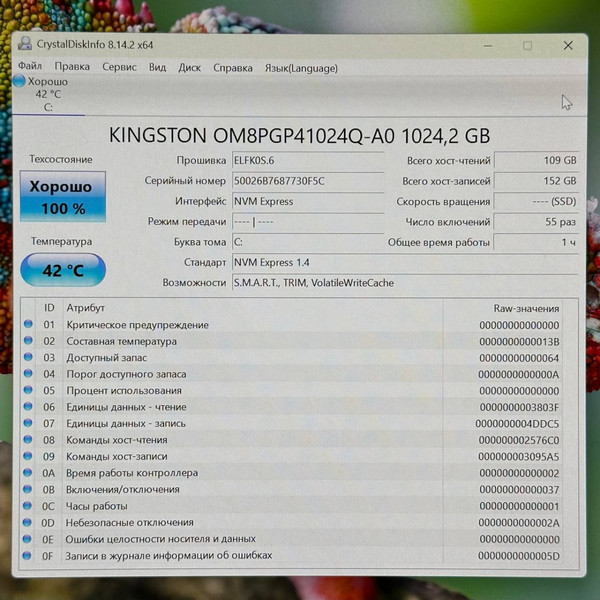Click status dot of Единицы данных - запись row
600x600 pixels.
(x=28, y=423)
